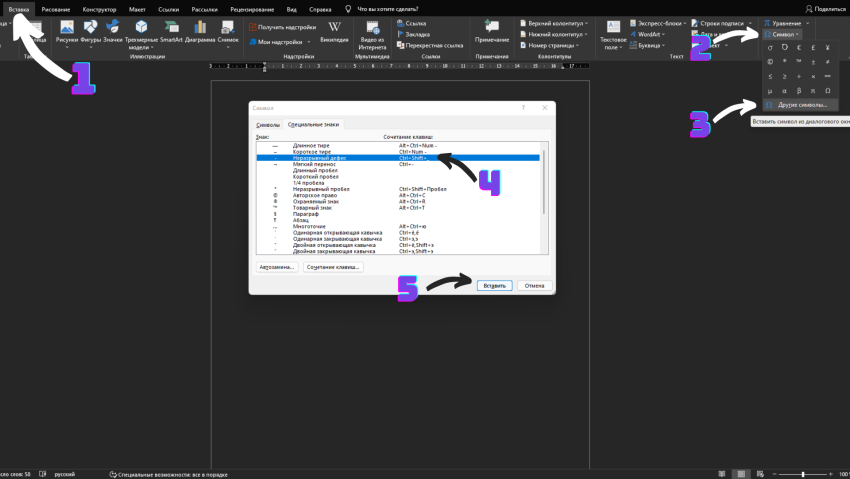
Task: Switch to Символы tab in dialog
Action: point(268,125)
